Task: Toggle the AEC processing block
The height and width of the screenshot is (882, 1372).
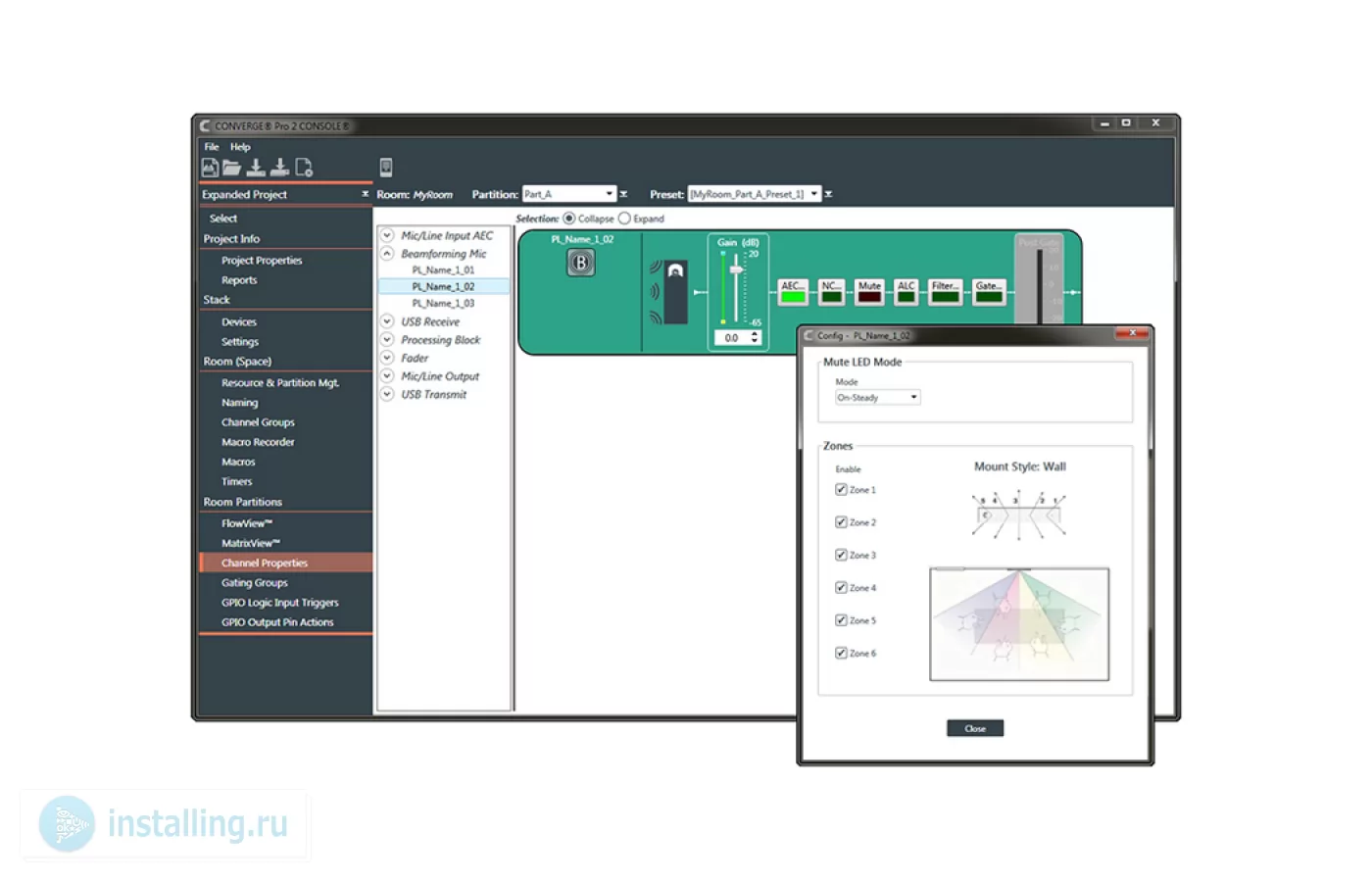Action: coord(792,291)
